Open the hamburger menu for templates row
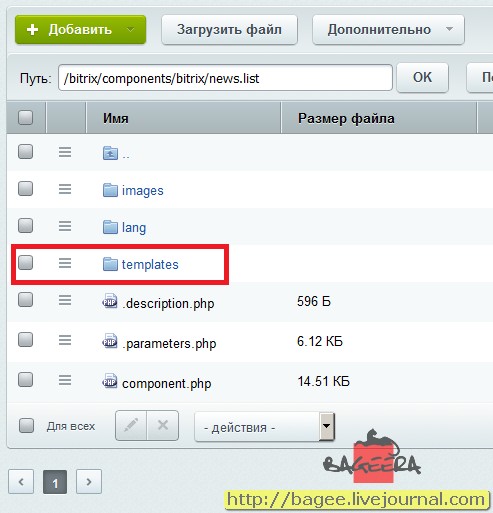493x513 pixels. pos(65,263)
